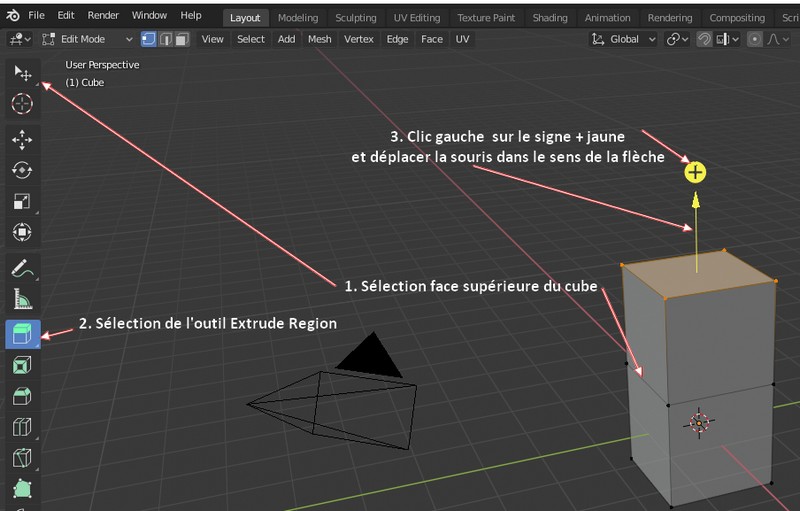
Task: Open the pivot point dropdown
Action: coord(677,39)
